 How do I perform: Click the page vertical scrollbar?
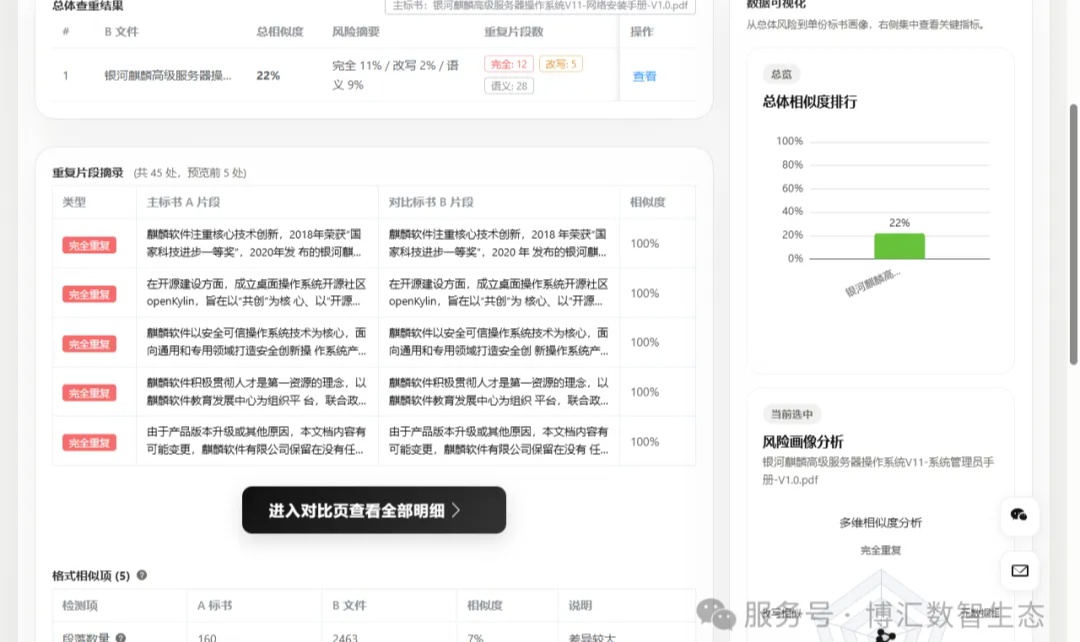point(1073,234)
